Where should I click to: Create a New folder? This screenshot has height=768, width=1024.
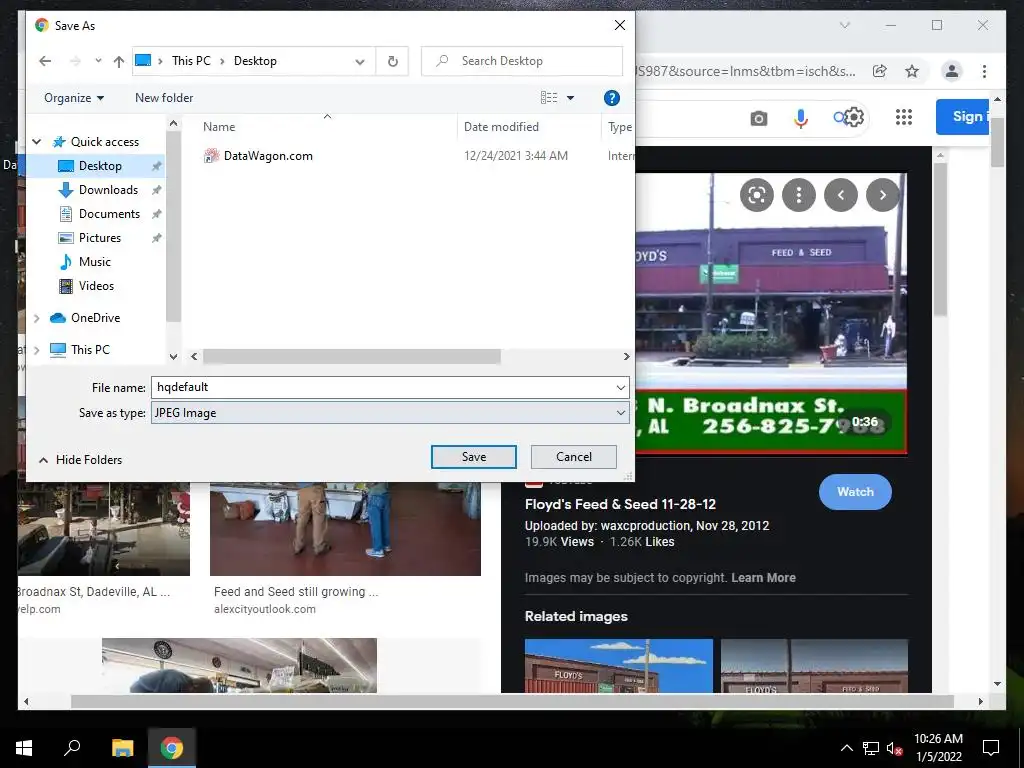[164, 98]
